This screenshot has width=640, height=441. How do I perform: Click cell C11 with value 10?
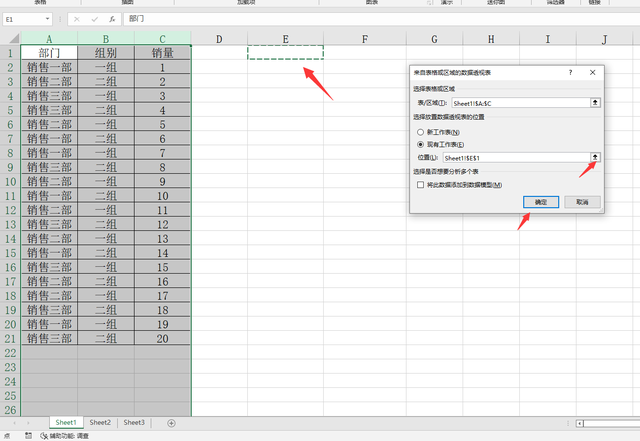[x=162, y=196]
